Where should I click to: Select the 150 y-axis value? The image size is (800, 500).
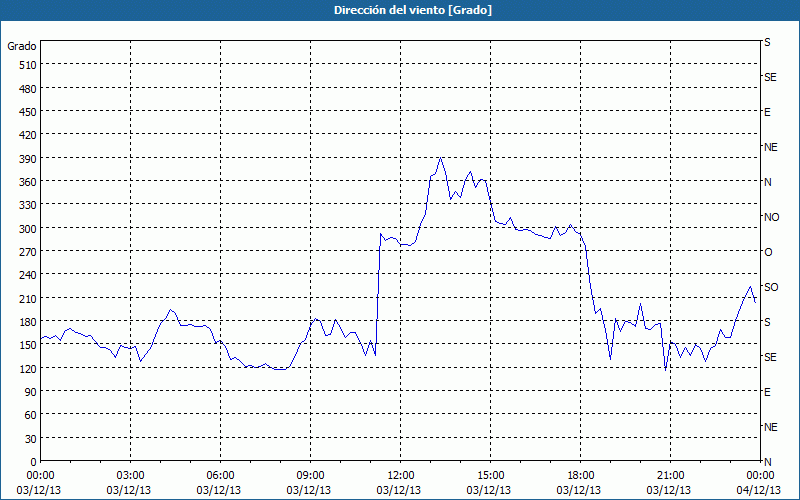(29, 345)
